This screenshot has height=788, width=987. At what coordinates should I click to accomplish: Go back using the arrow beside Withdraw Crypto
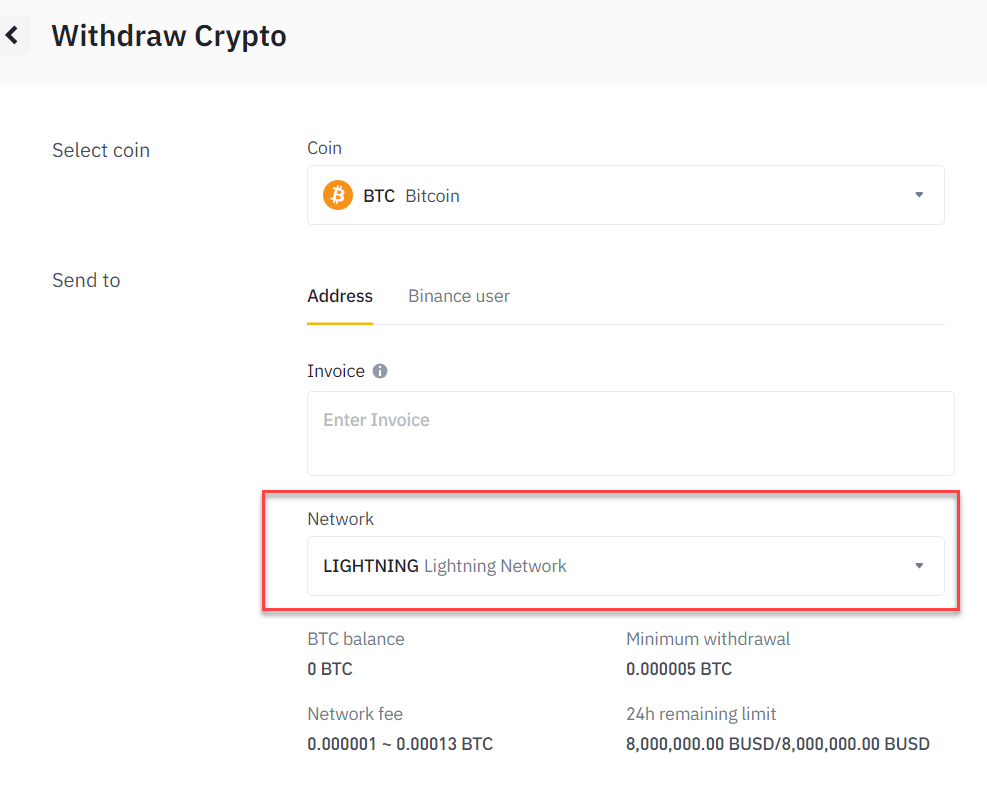12,35
